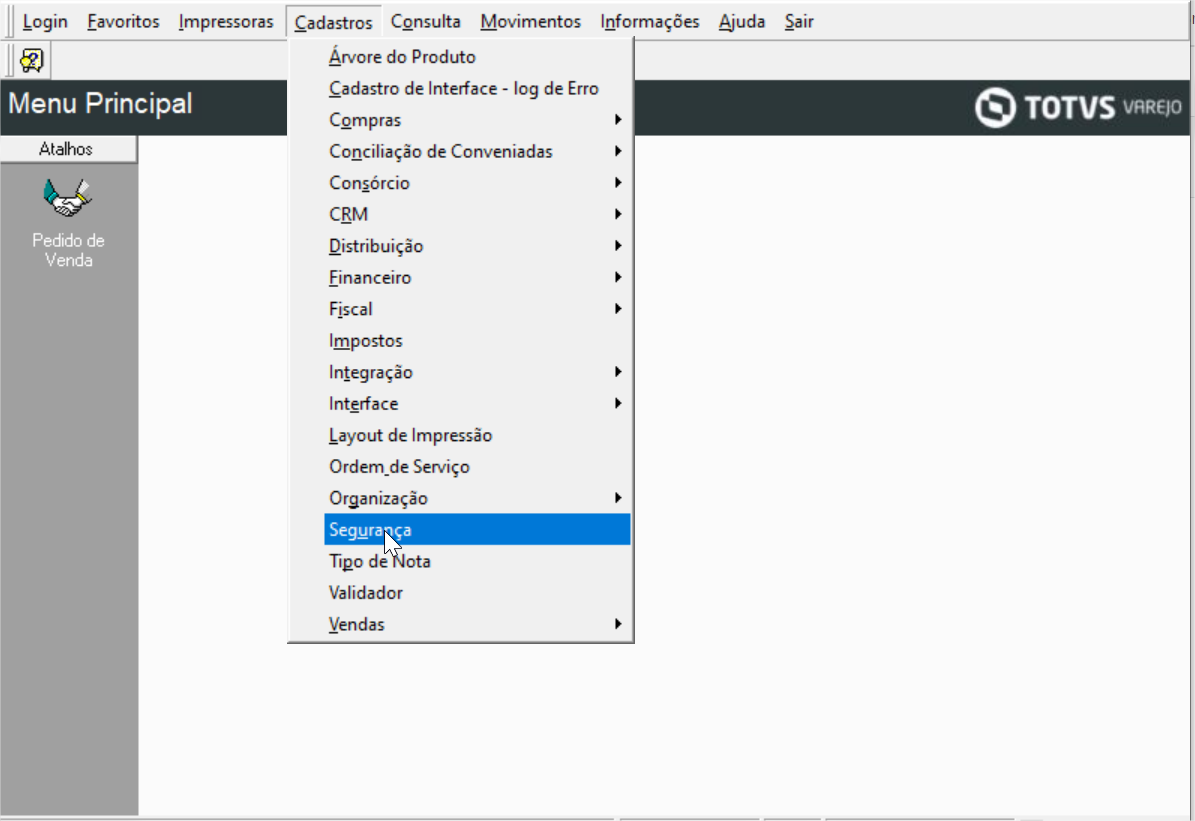Open the Login menu
The width and height of the screenshot is (1195, 821).
(x=45, y=21)
